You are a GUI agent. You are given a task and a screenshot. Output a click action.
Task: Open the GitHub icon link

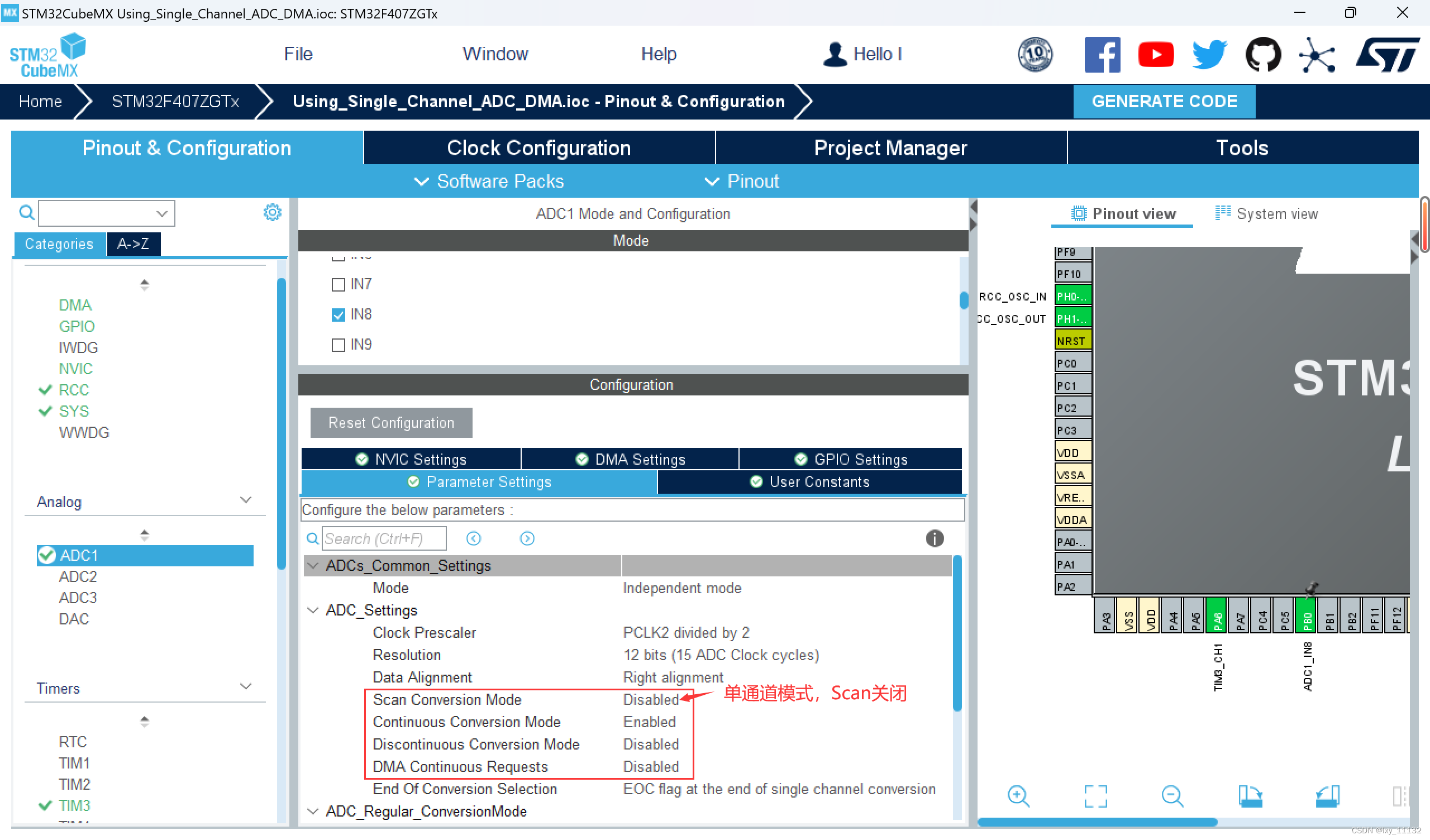[1262, 55]
